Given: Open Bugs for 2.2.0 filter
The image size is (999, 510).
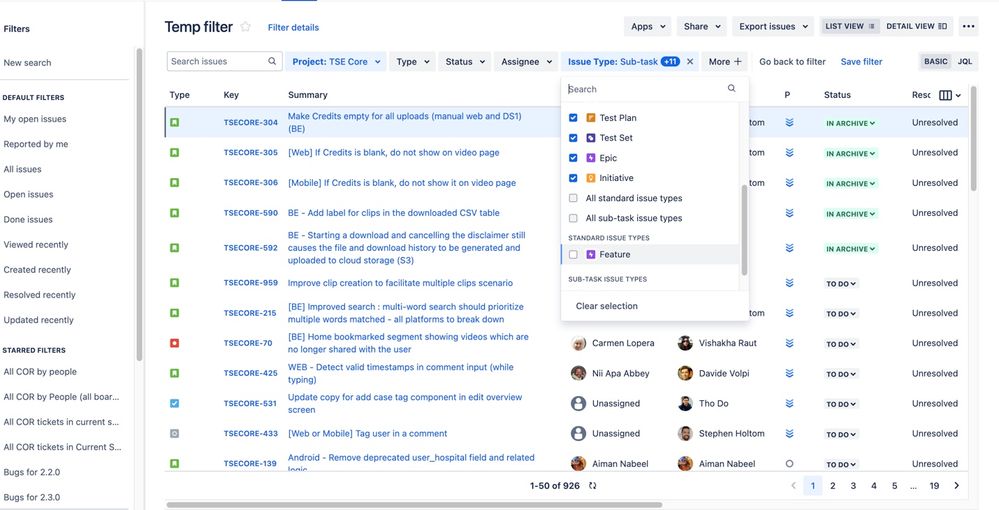Looking at the screenshot, I should tap(32, 472).
